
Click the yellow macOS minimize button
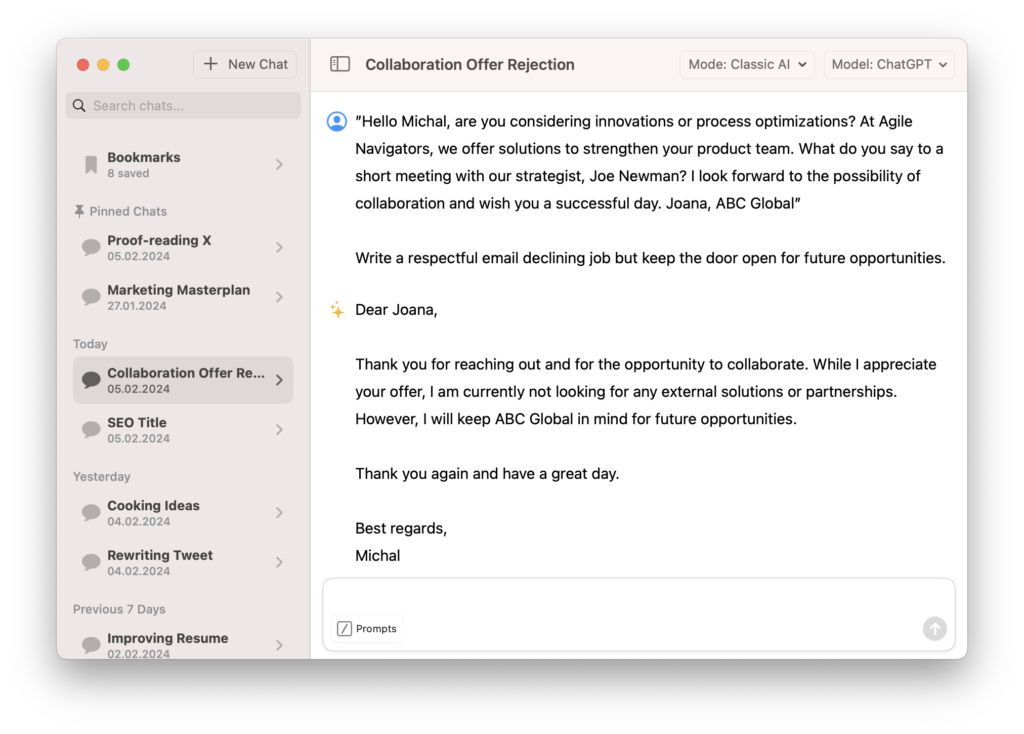(x=103, y=65)
